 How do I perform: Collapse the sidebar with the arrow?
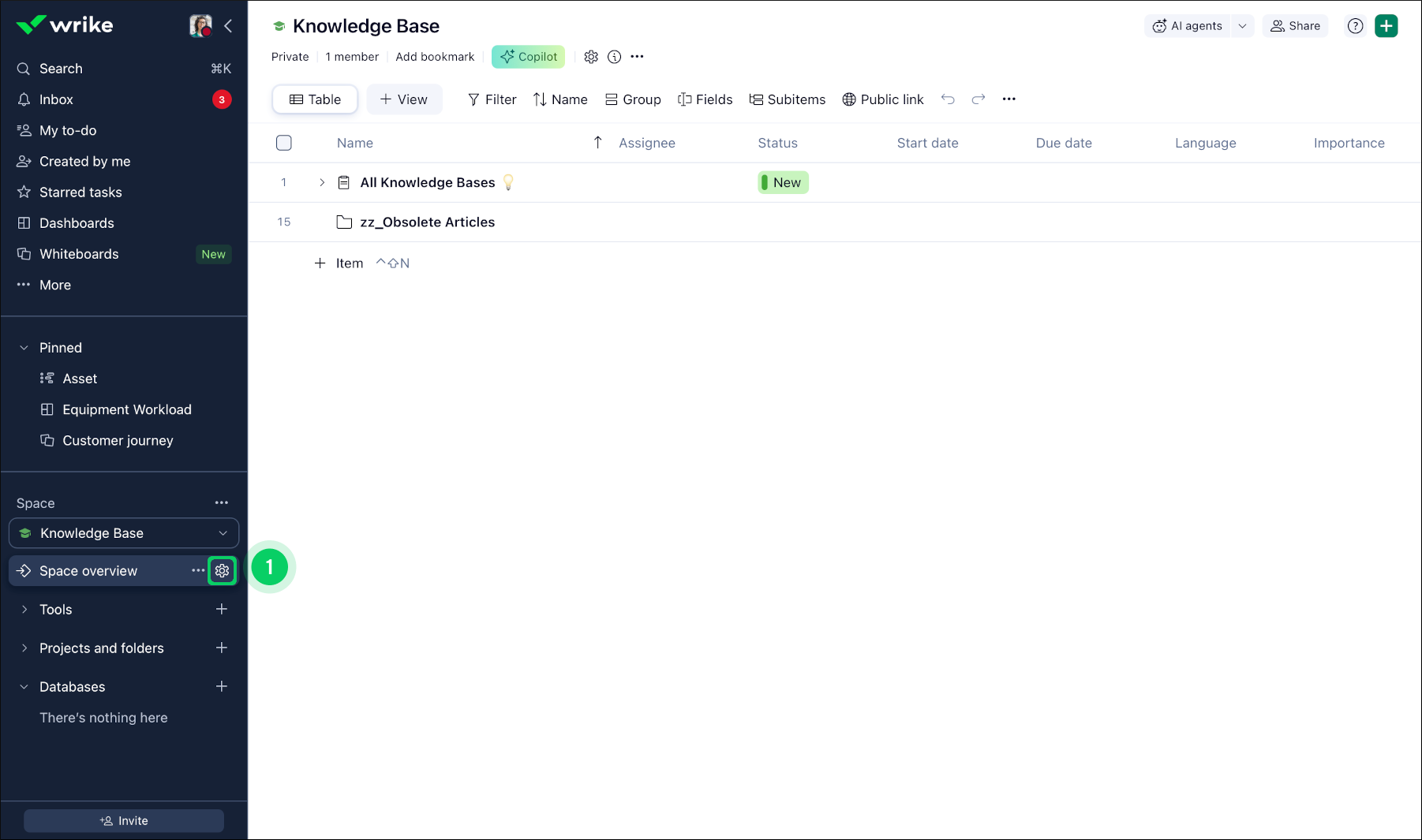[x=228, y=26]
